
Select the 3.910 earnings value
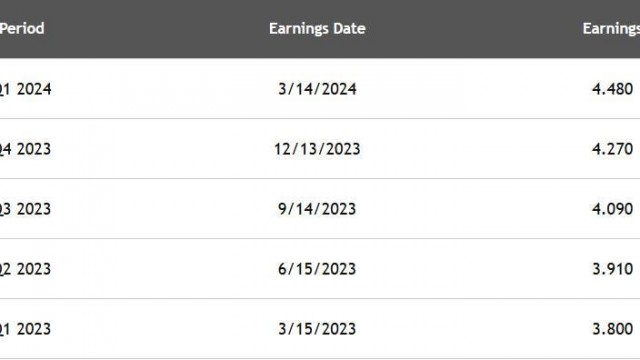click(612, 269)
